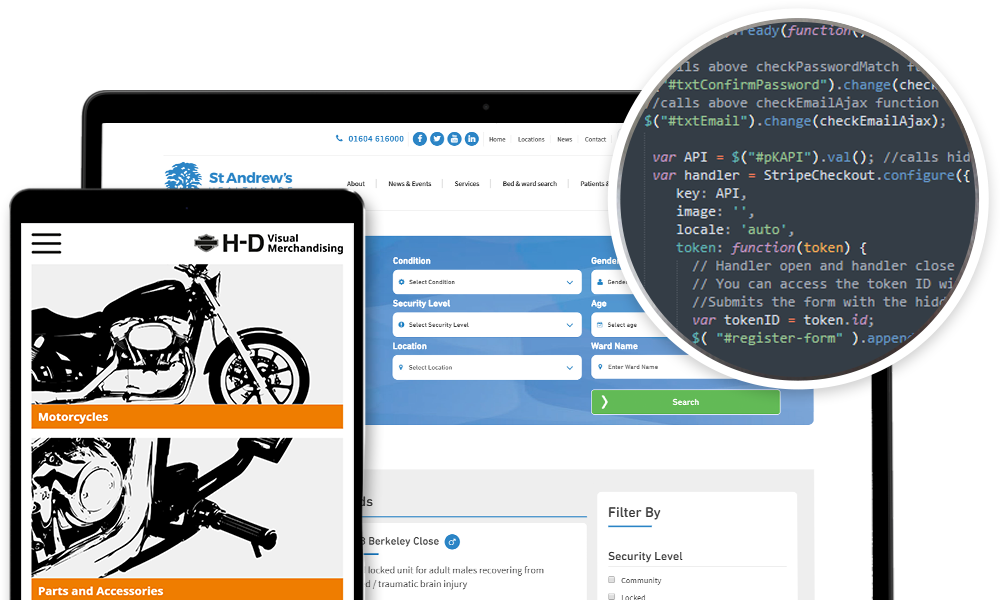Expand the Select Location dropdown
This screenshot has width=1000, height=600.
point(486,367)
